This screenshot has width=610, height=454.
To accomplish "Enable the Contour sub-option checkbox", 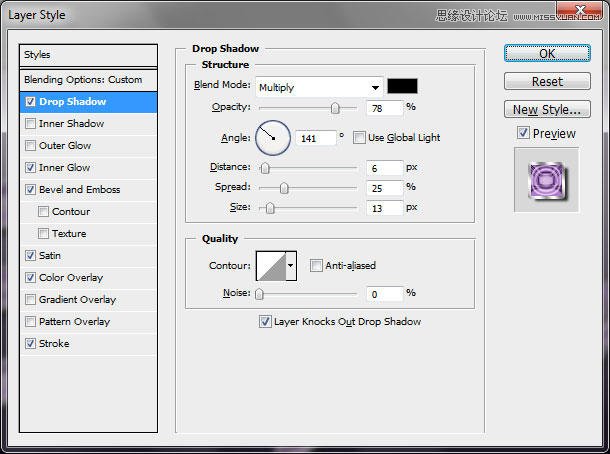I will click(43, 212).
